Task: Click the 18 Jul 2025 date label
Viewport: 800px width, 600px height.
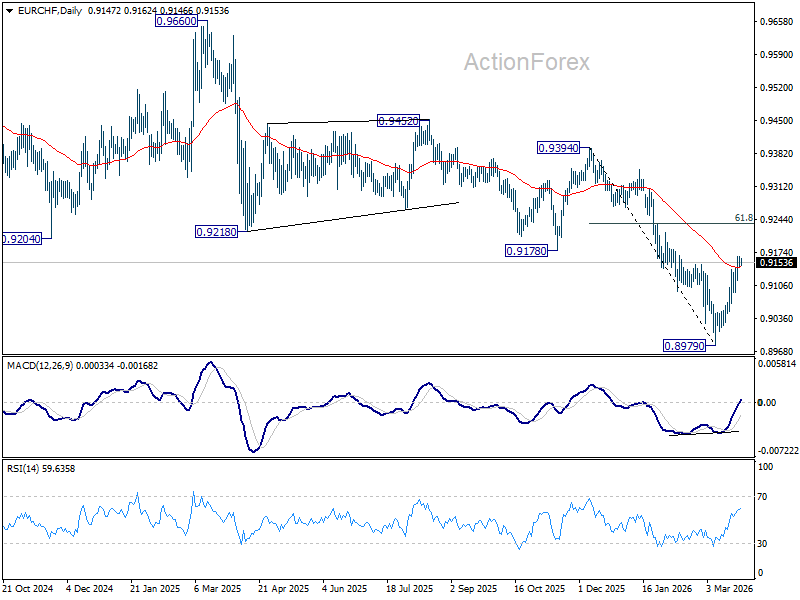Action: 410,588
